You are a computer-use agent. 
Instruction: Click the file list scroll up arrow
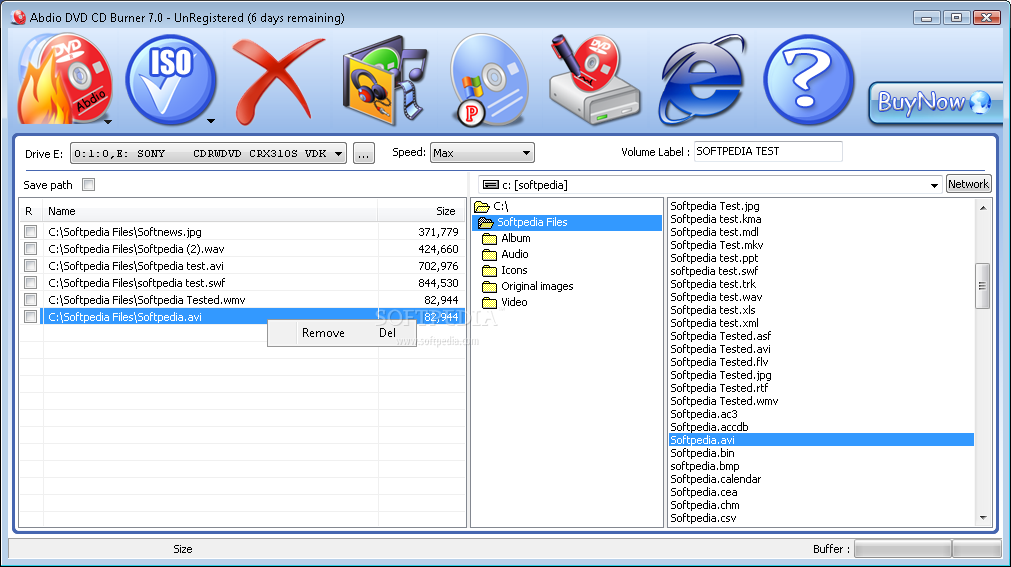click(x=983, y=208)
